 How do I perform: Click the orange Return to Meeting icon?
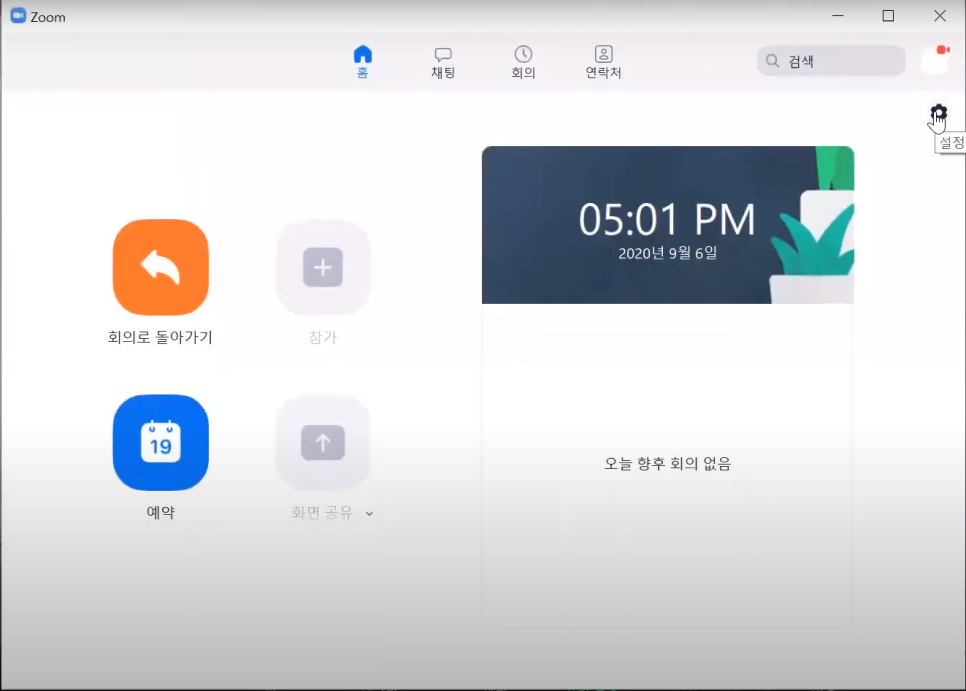point(161,267)
